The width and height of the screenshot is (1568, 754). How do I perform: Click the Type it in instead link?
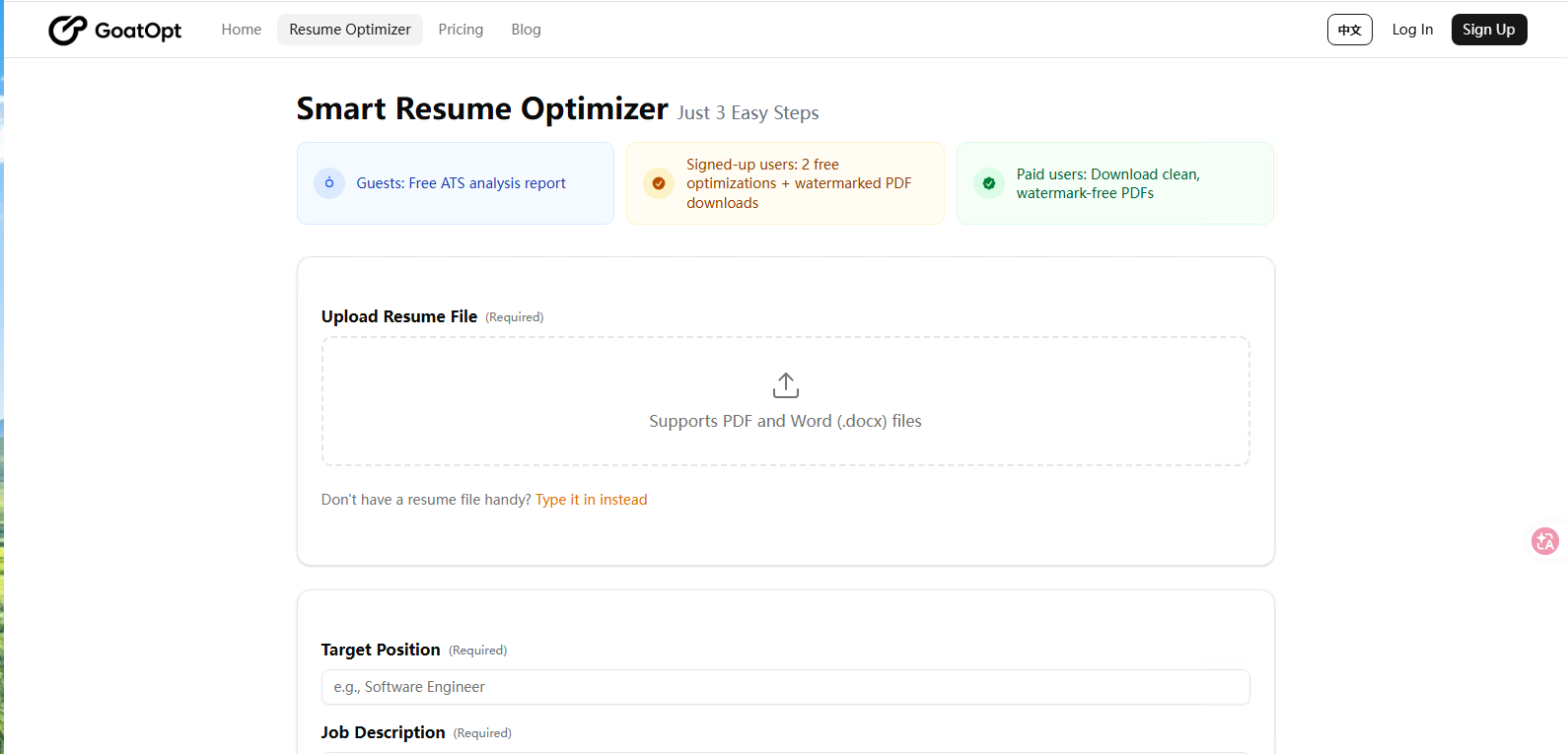coord(592,500)
